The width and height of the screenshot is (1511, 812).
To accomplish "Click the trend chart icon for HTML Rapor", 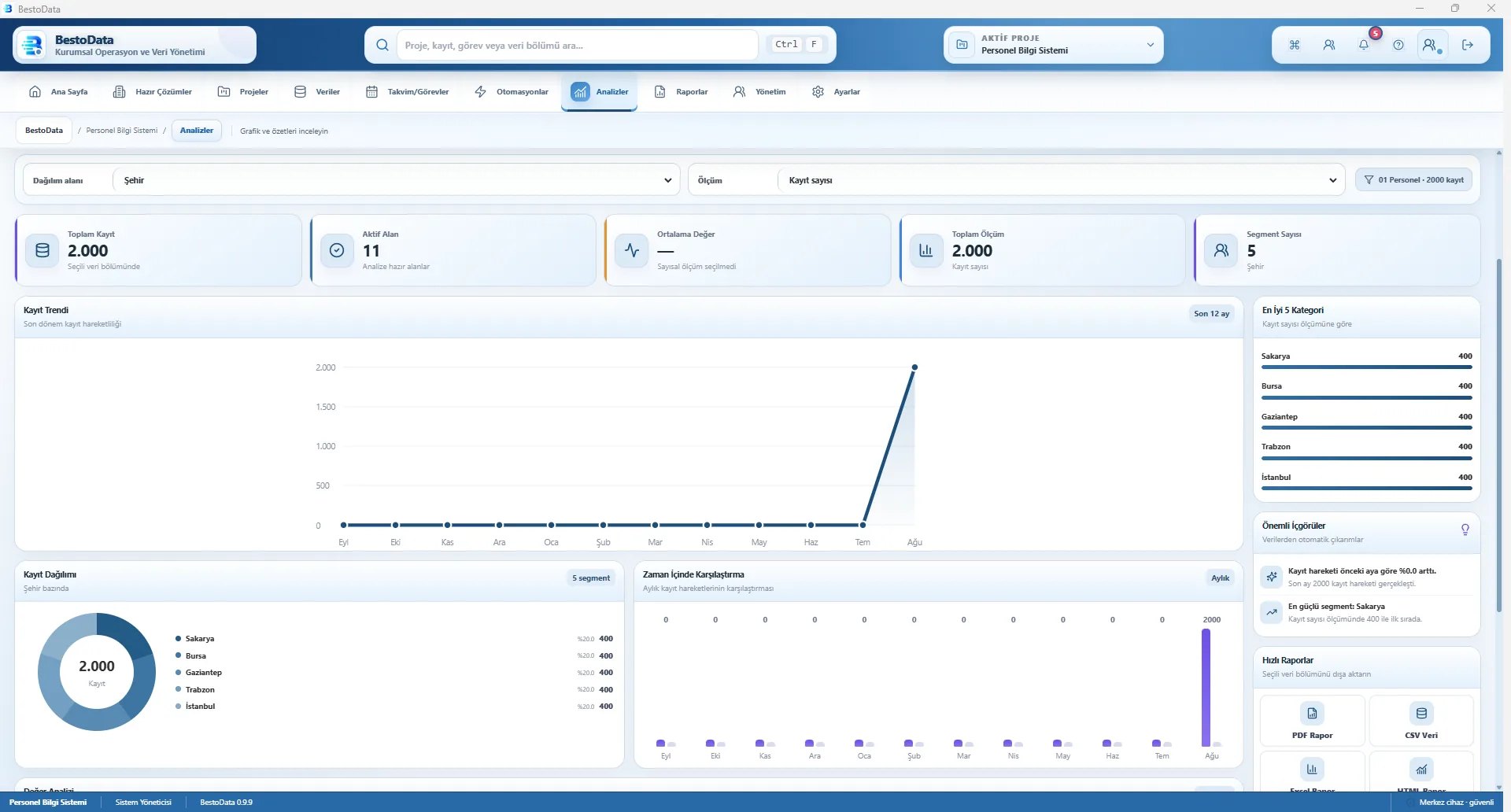I will click(1421, 770).
